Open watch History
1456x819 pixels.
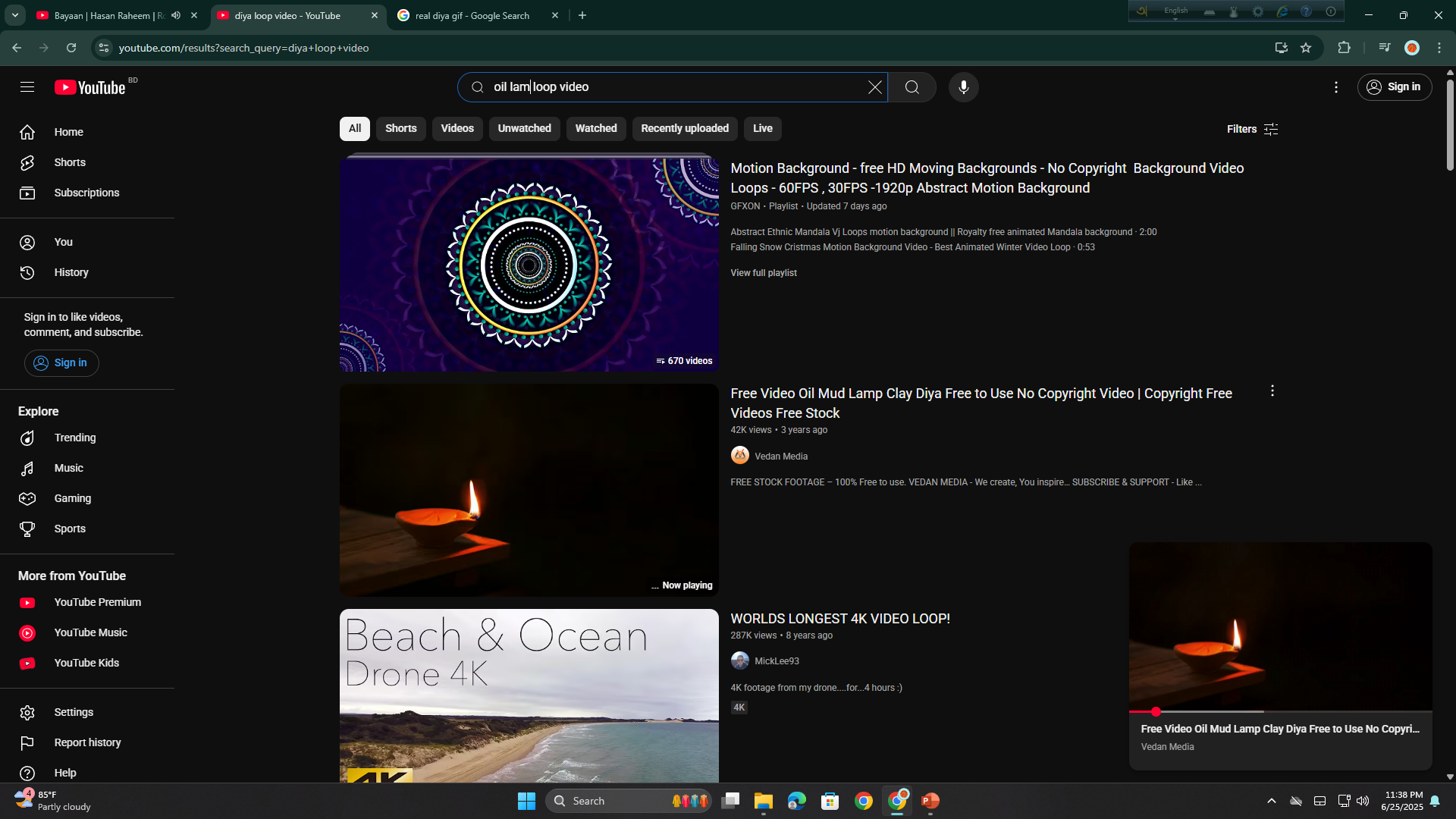point(87,272)
